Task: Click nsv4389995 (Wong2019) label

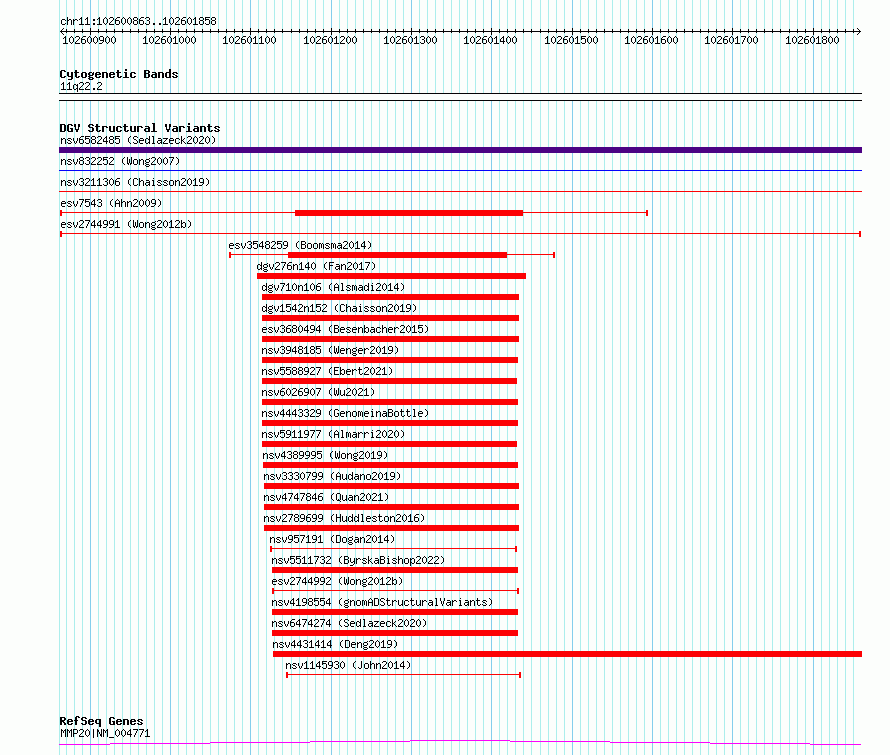Action: point(325,455)
